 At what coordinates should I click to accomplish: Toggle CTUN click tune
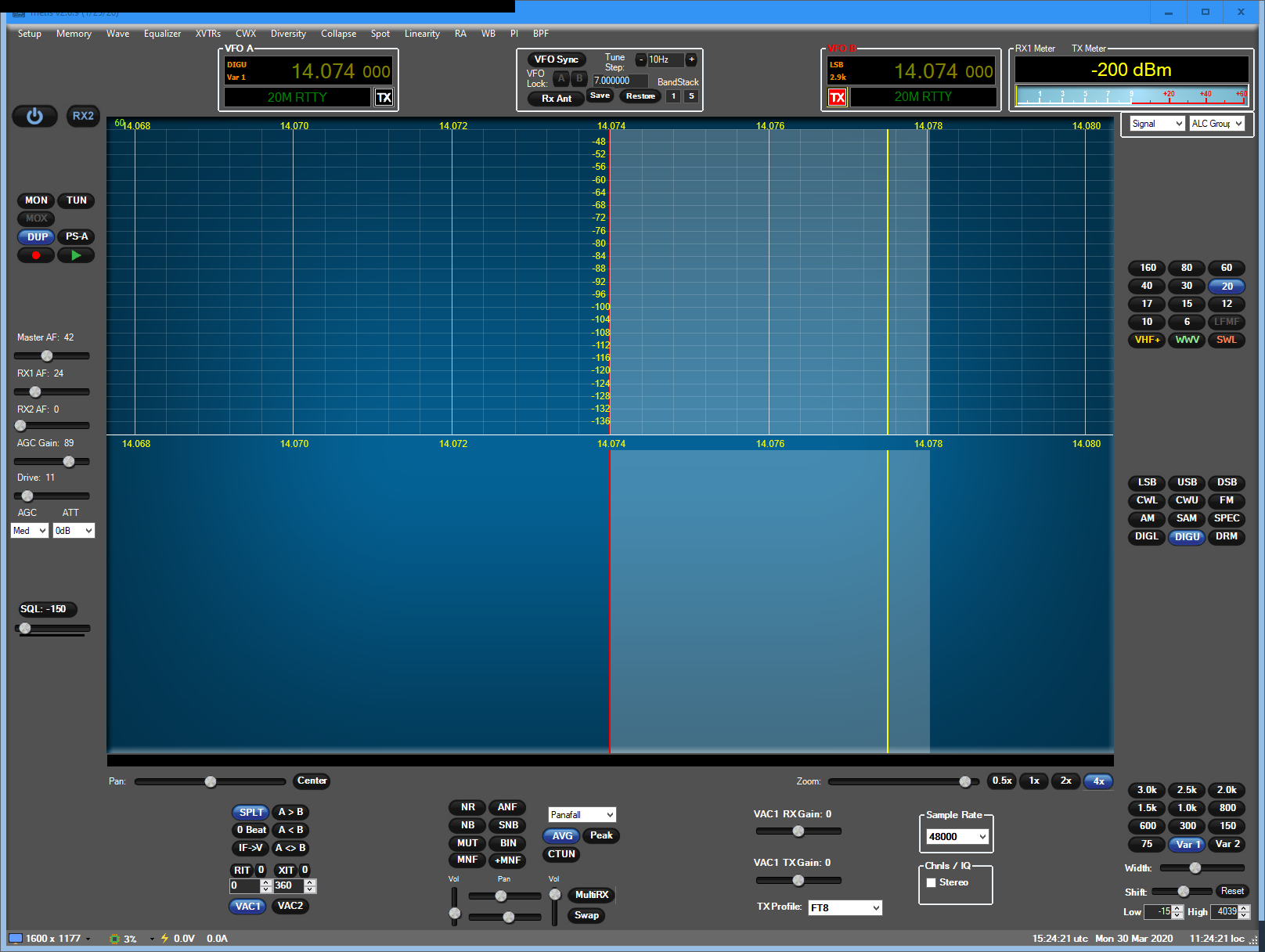tap(561, 854)
